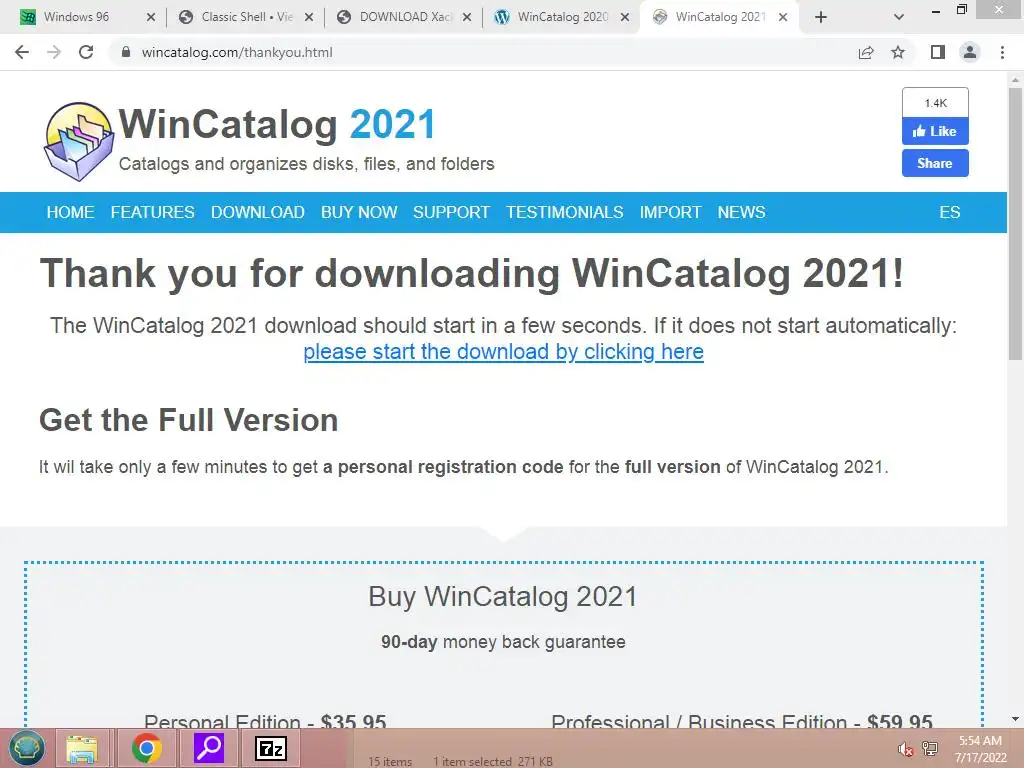Share this page using address bar icon
The height and width of the screenshot is (768, 1024).
[x=866, y=52]
